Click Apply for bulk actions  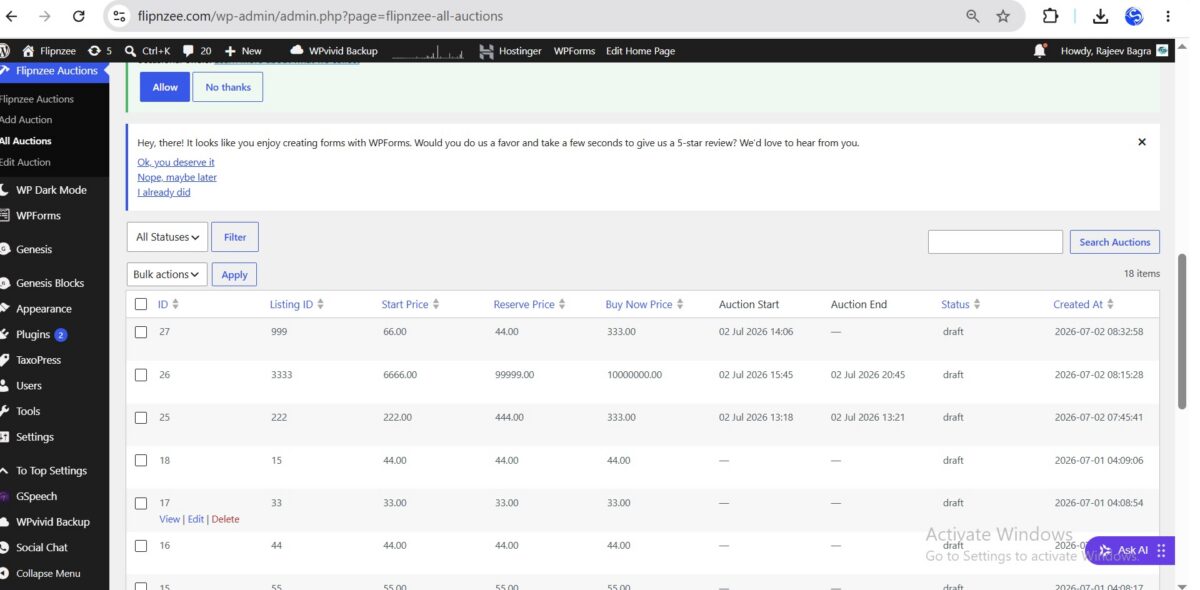pyautogui.click(x=234, y=274)
